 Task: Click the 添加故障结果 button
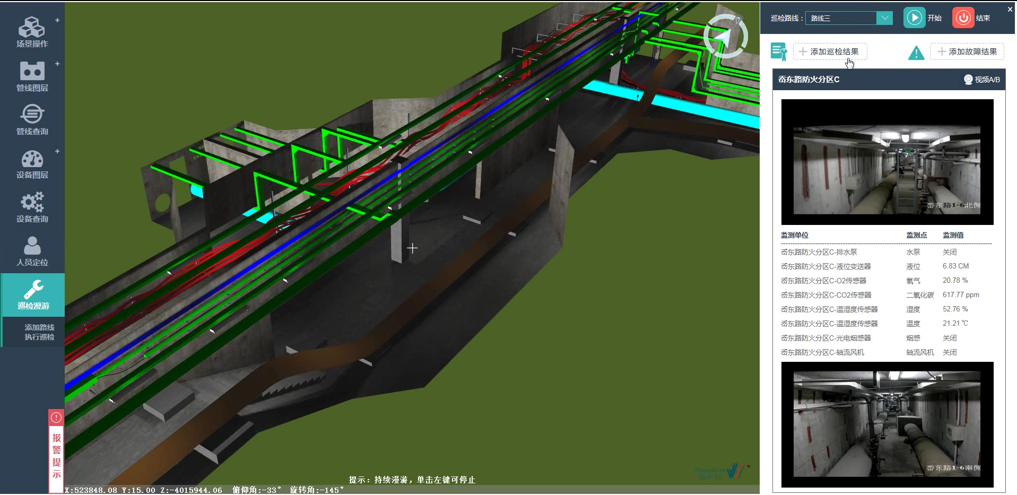[x=967, y=52]
